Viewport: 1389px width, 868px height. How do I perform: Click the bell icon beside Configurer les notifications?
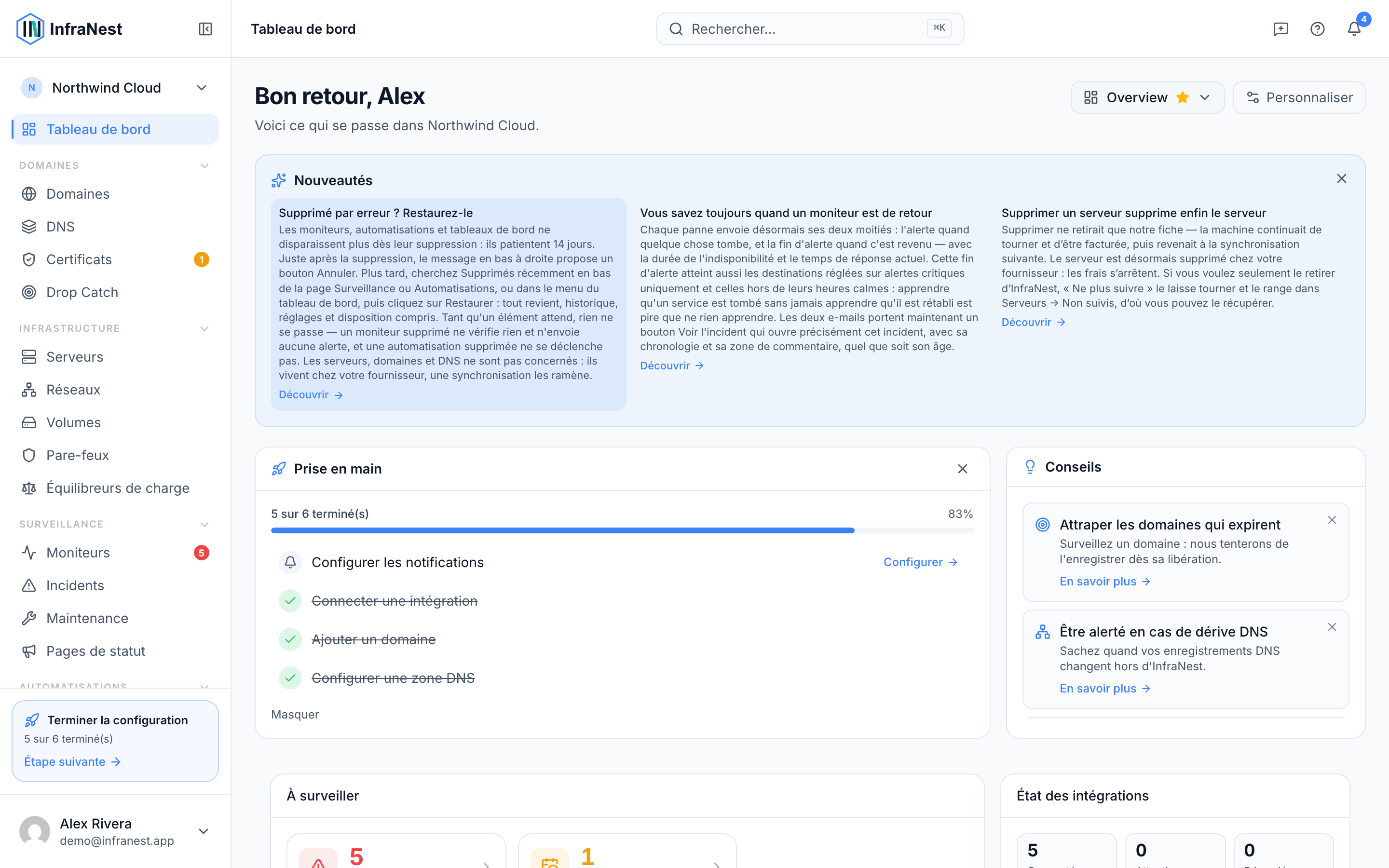pyautogui.click(x=290, y=562)
